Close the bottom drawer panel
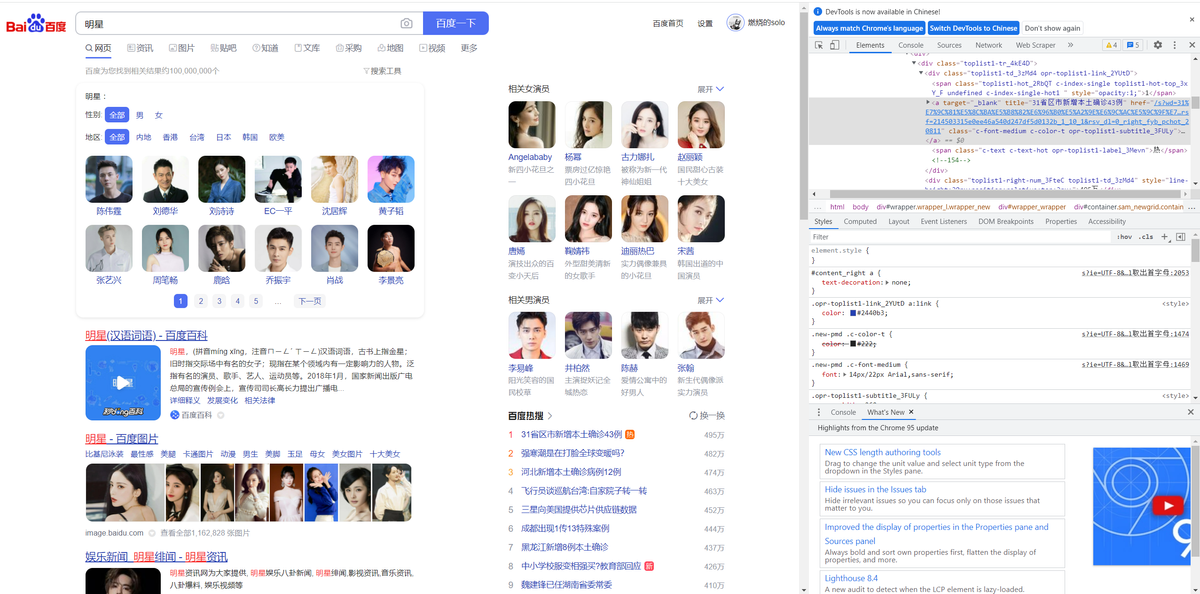The width and height of the screenshot is (1200, 594). tap(1190, 412)
